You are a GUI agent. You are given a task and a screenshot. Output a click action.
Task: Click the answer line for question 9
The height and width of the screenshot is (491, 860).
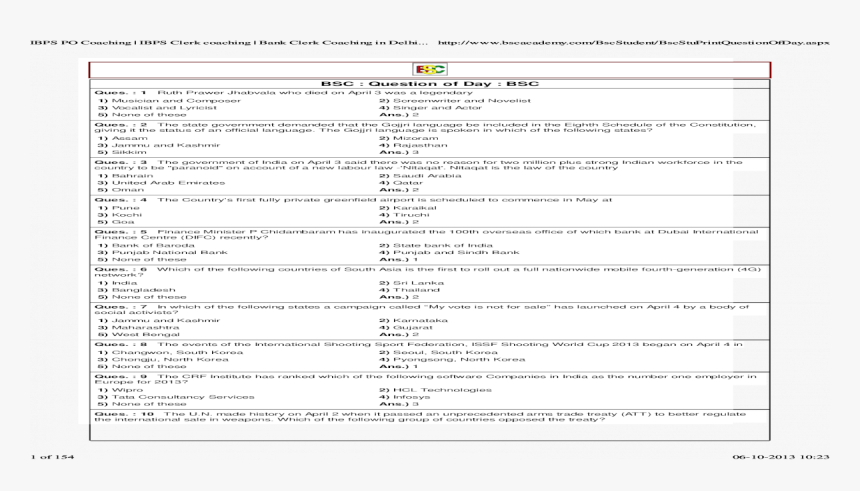(399, 404)
